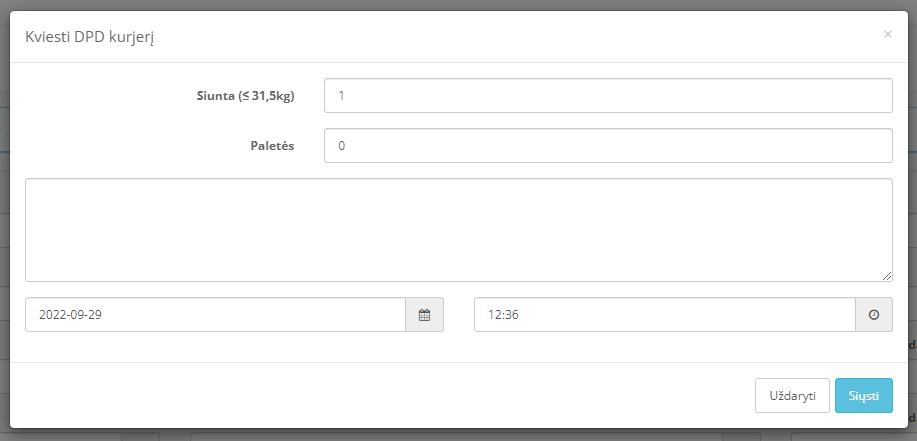This screenshot has width=917, height=441.
Task: Submit the courier request with Siųsti
Action: [x=864, y=395]
